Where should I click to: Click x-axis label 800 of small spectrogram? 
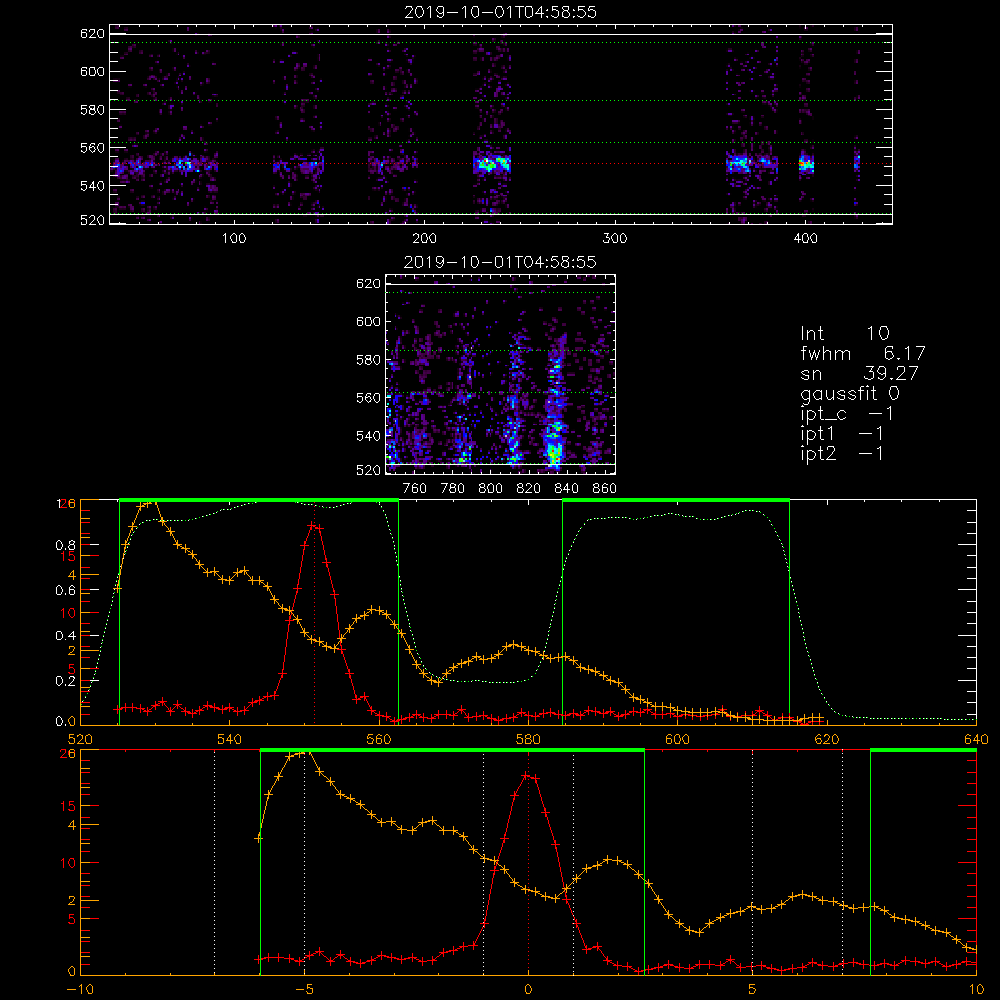click(x=490, y=489)
